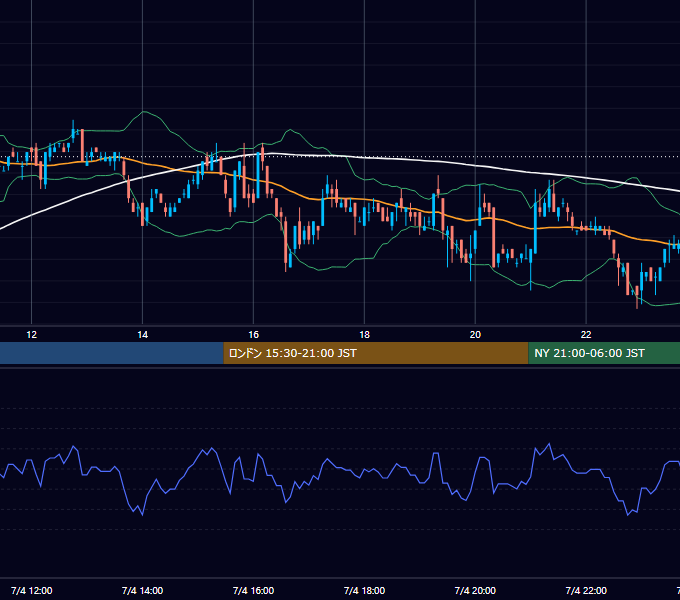Click the ロンドン 15:30-21:00 JST session bar
The width and height of the screenshot is (680, 600).
point(376,353)
